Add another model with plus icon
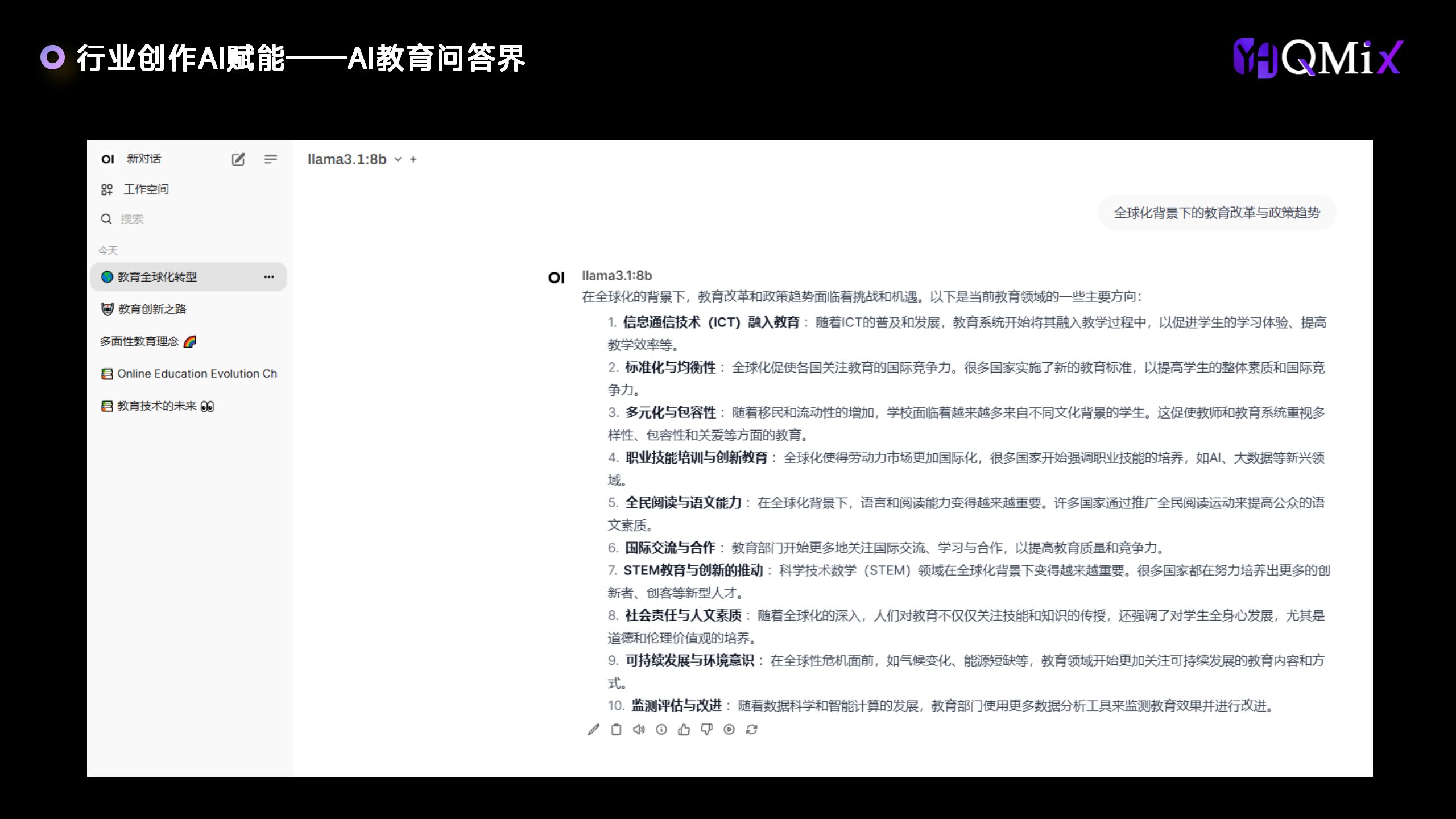 413,159
